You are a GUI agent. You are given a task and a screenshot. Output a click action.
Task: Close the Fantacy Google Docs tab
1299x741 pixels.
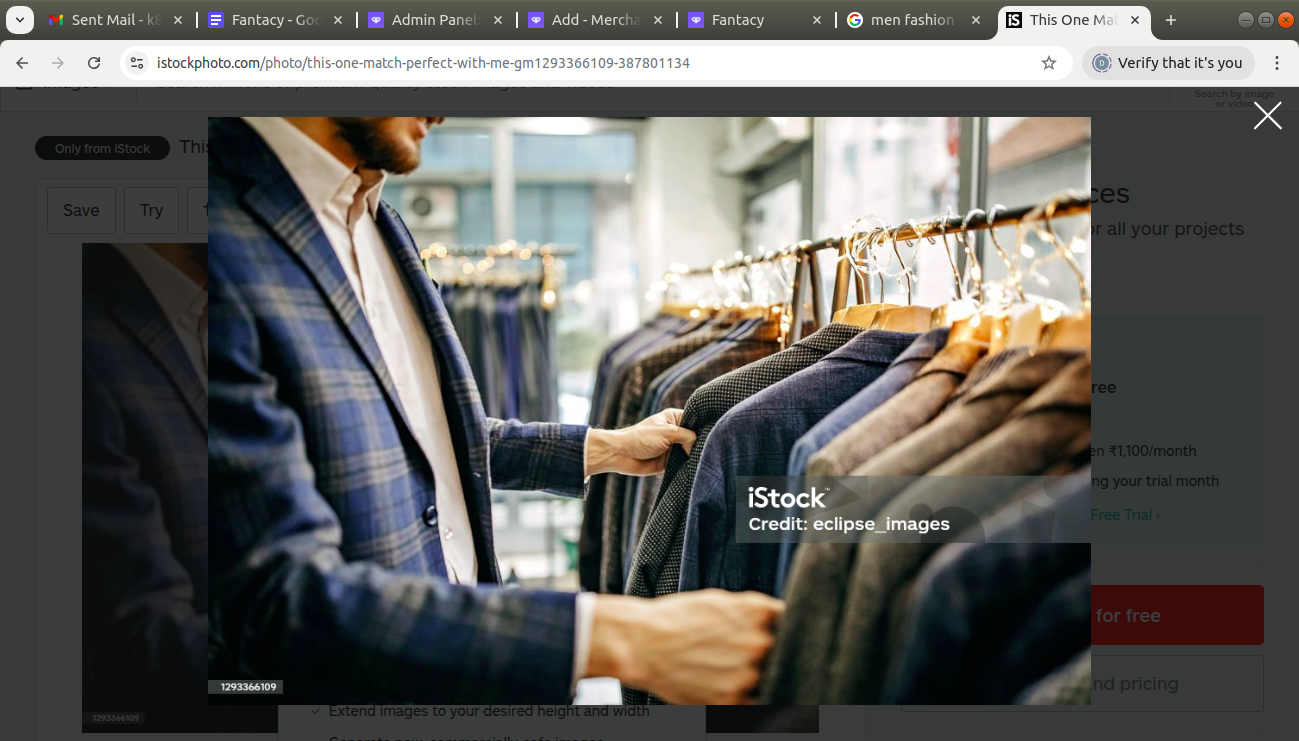click(338, 20)
